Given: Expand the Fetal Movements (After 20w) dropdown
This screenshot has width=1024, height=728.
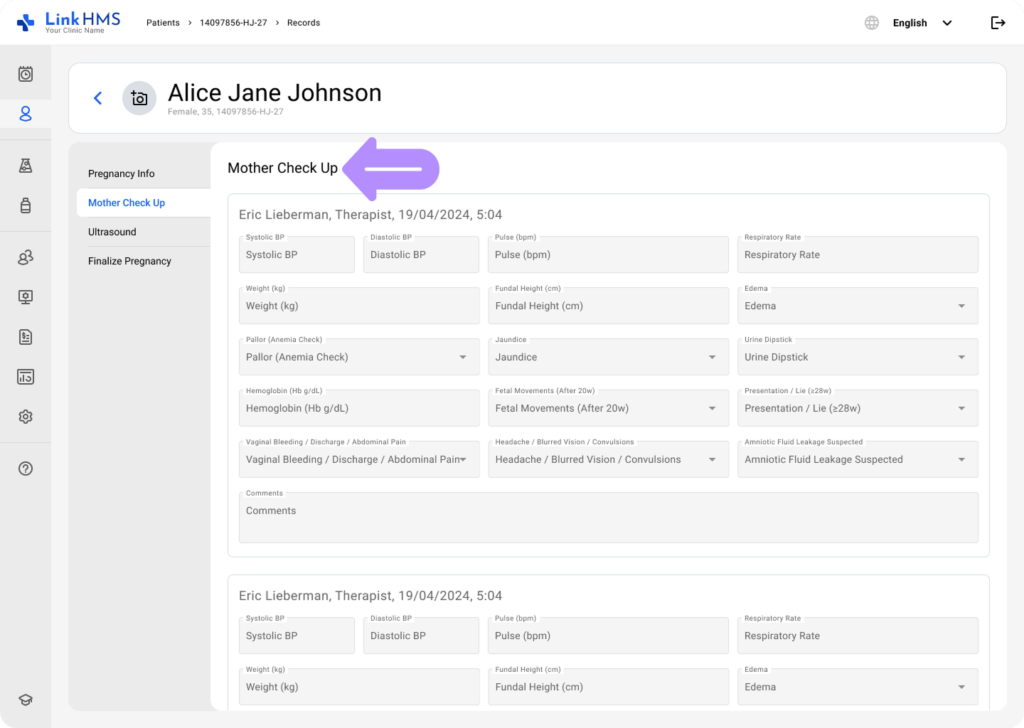Looking at the screenshot, I should pyautogui.click(x=608, y=408).
